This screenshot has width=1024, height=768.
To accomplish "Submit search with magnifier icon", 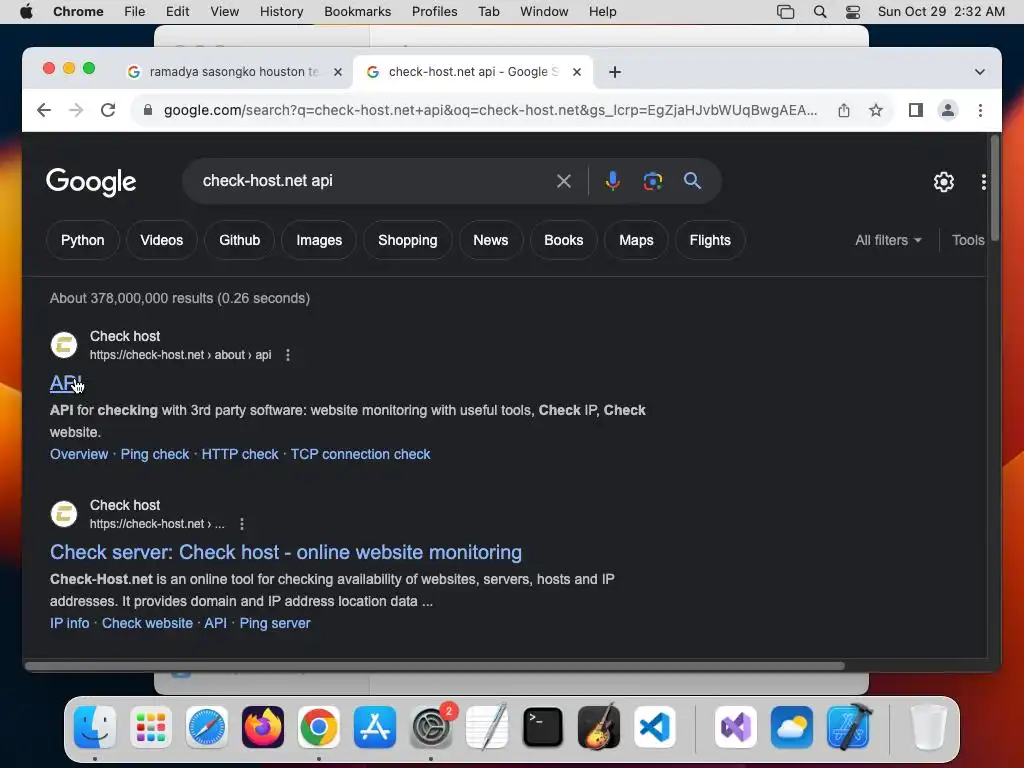I will 692,181.
